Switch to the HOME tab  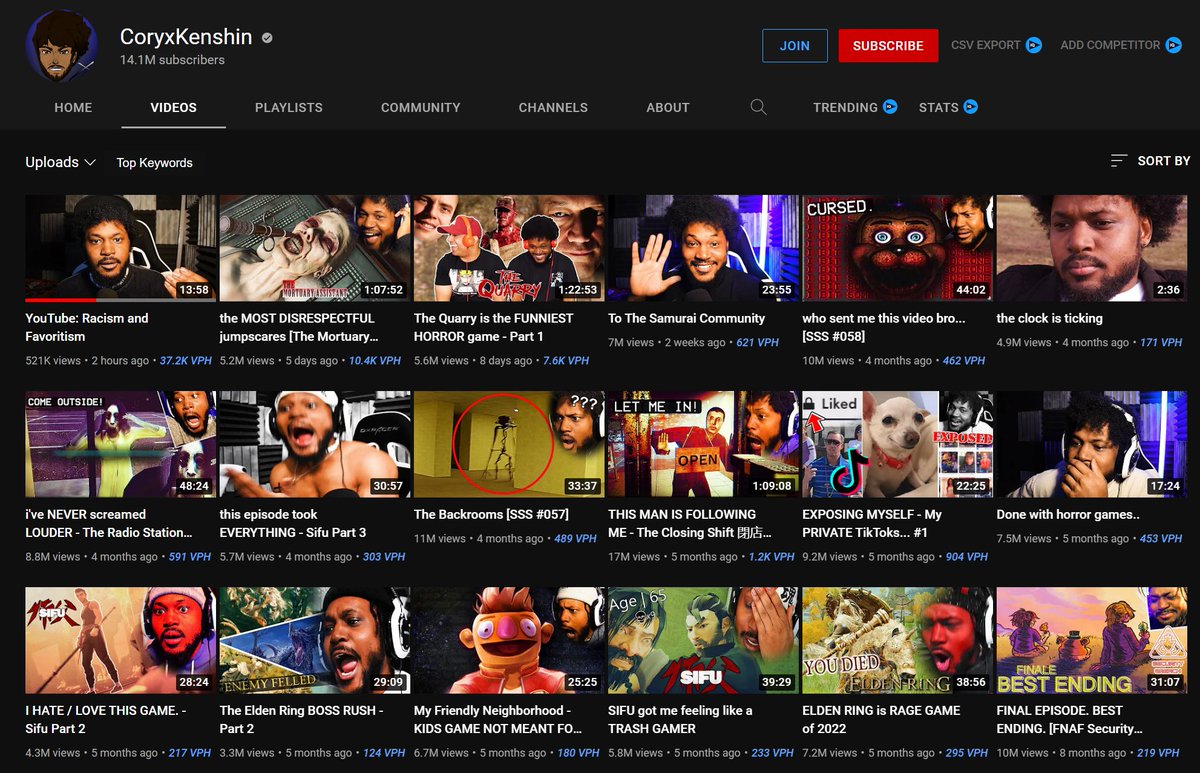click(73, 107)
